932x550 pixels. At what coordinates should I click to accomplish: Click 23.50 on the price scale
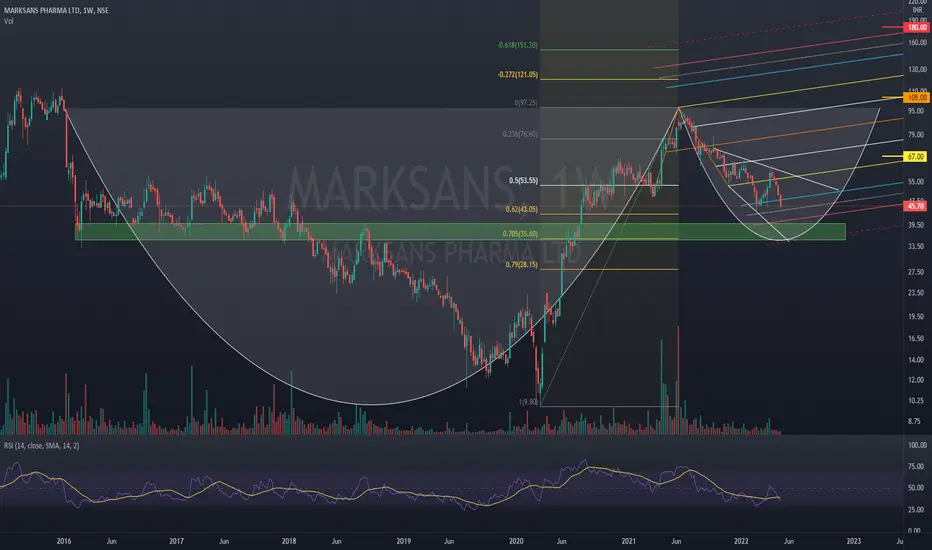coord(916,293)
